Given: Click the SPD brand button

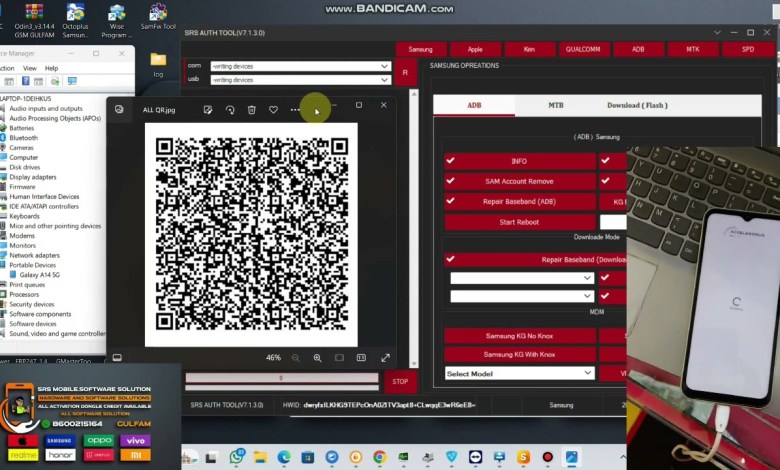Looking at the screenshot, I should 748,49.
